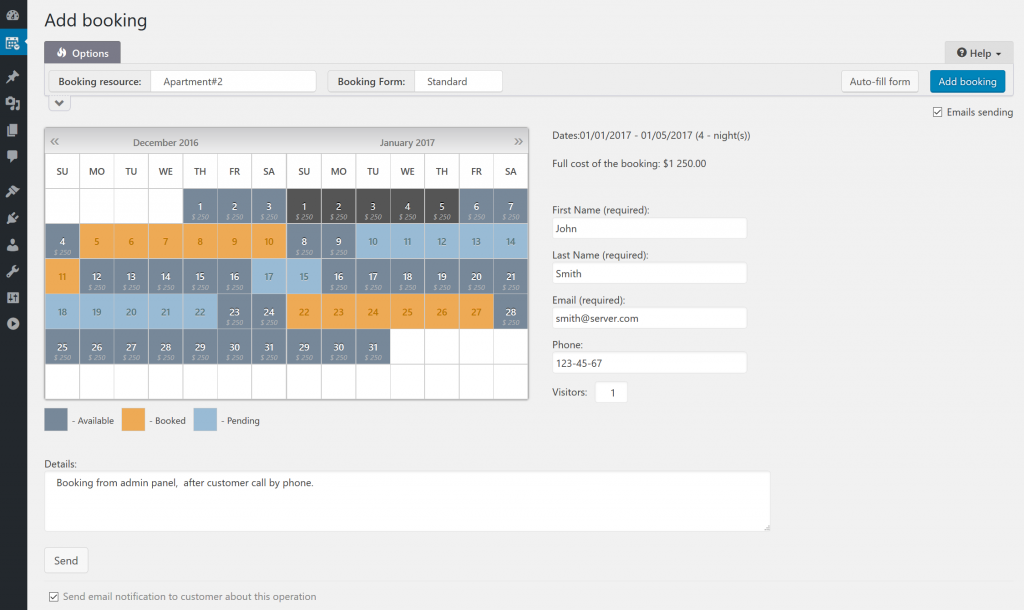
Task: Open Settings via the sliders icon
Action: click(12, 295)
